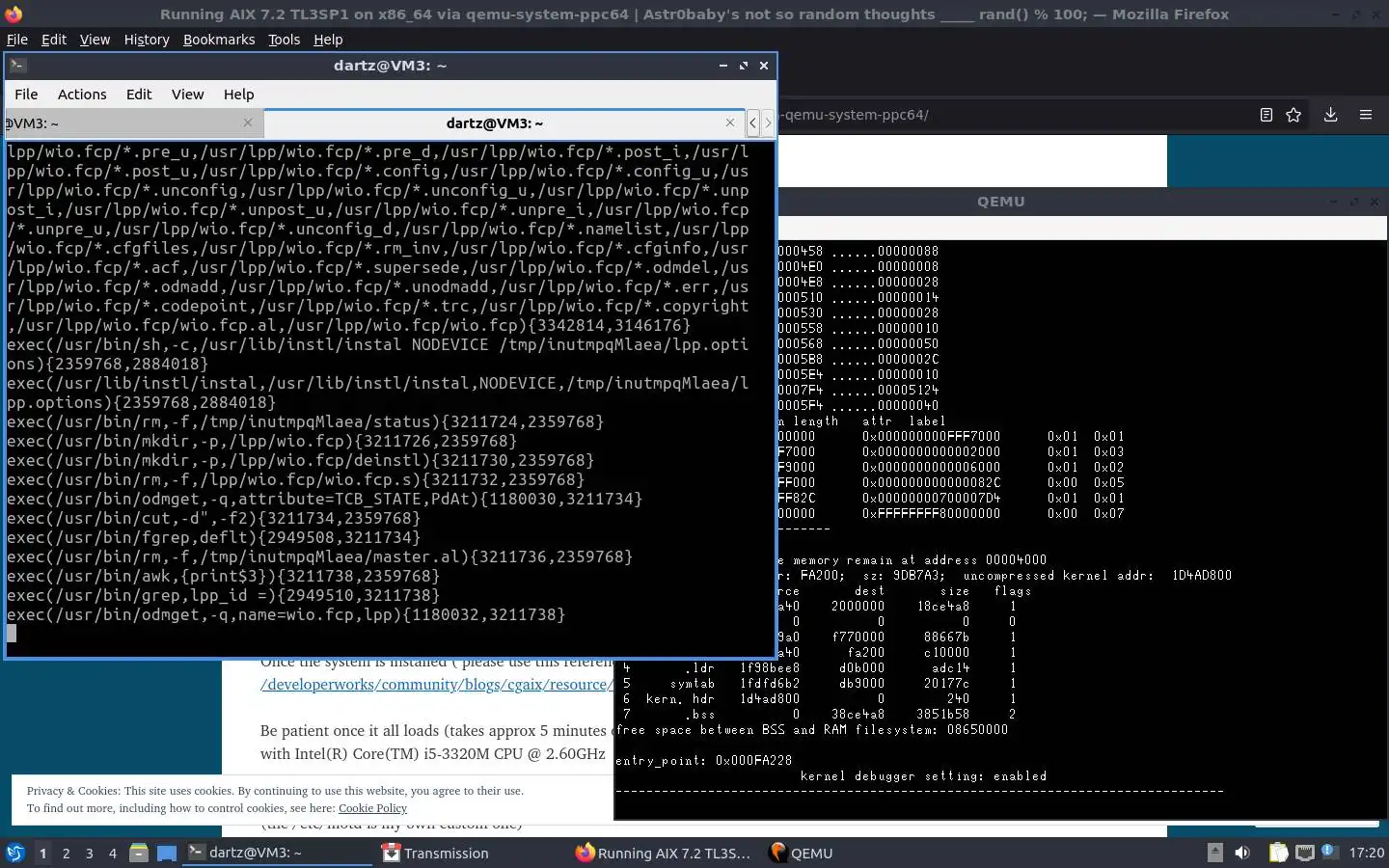Image resolution: width=1389 pixels, height=868 pixels.
Task: Open the terminal Edit menu
Action: click(x=139, y=95)
